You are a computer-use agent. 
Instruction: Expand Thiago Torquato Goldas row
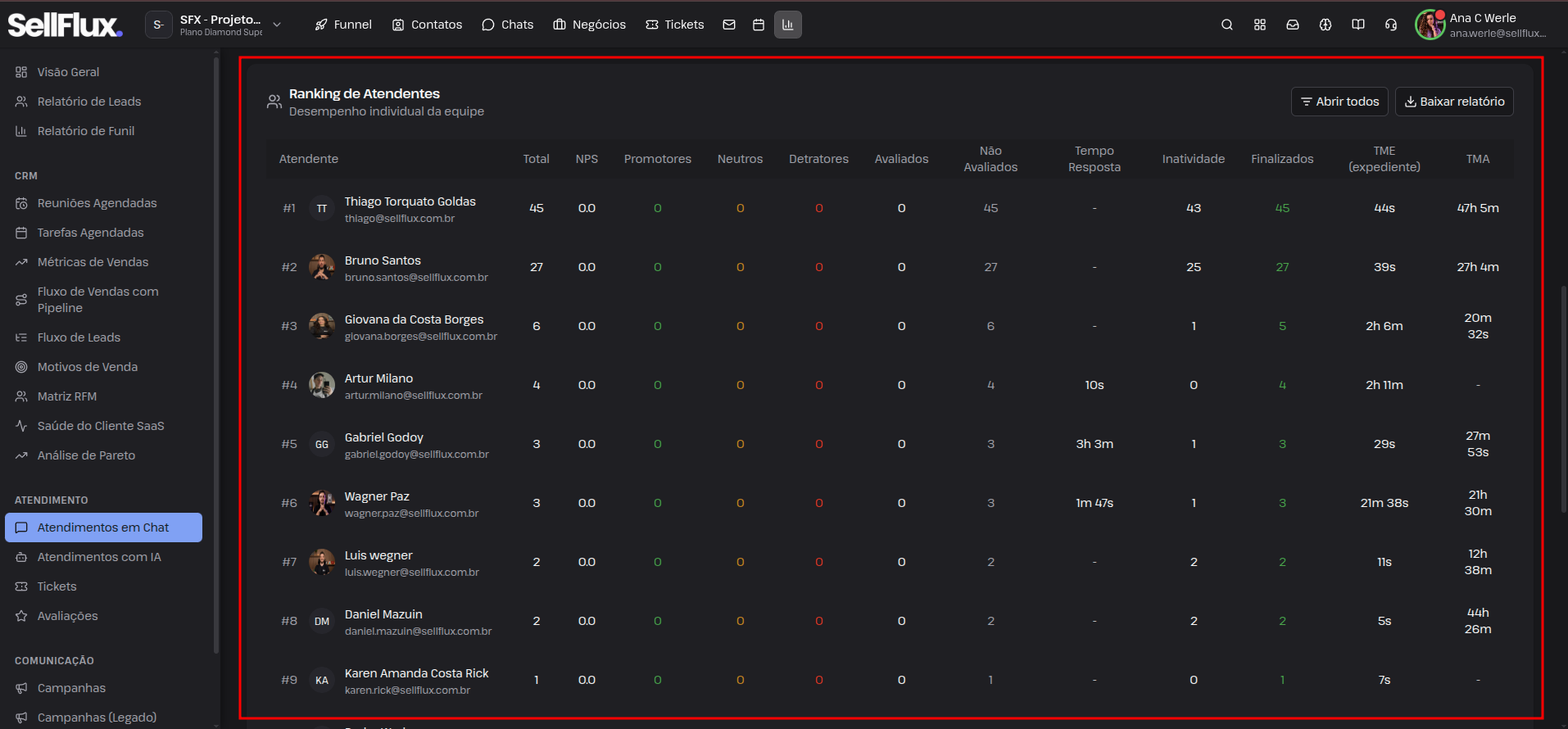[889, 208]
